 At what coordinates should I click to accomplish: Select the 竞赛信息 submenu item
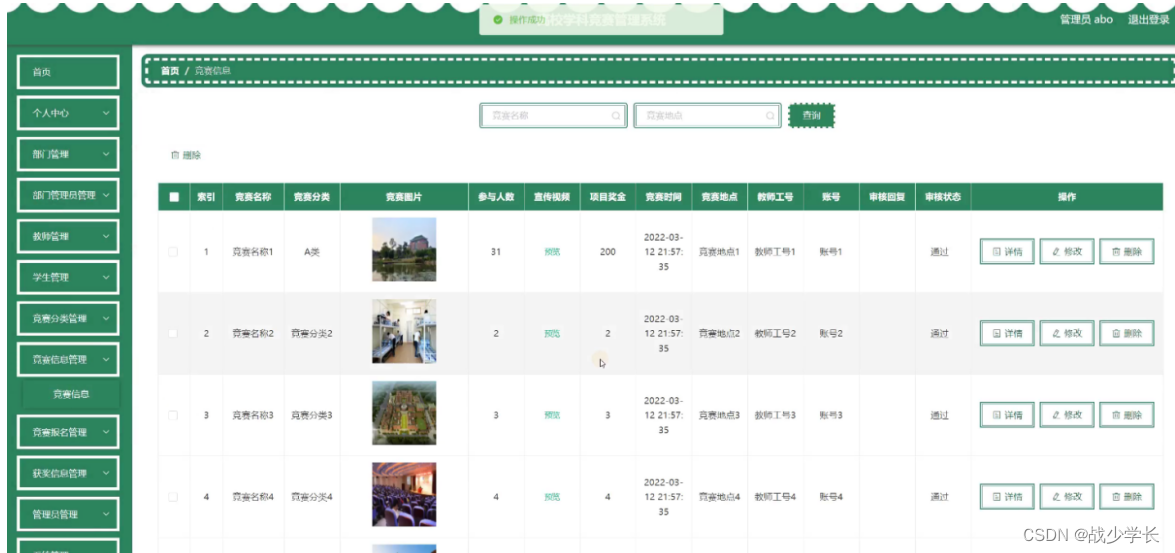click(71, 394)
